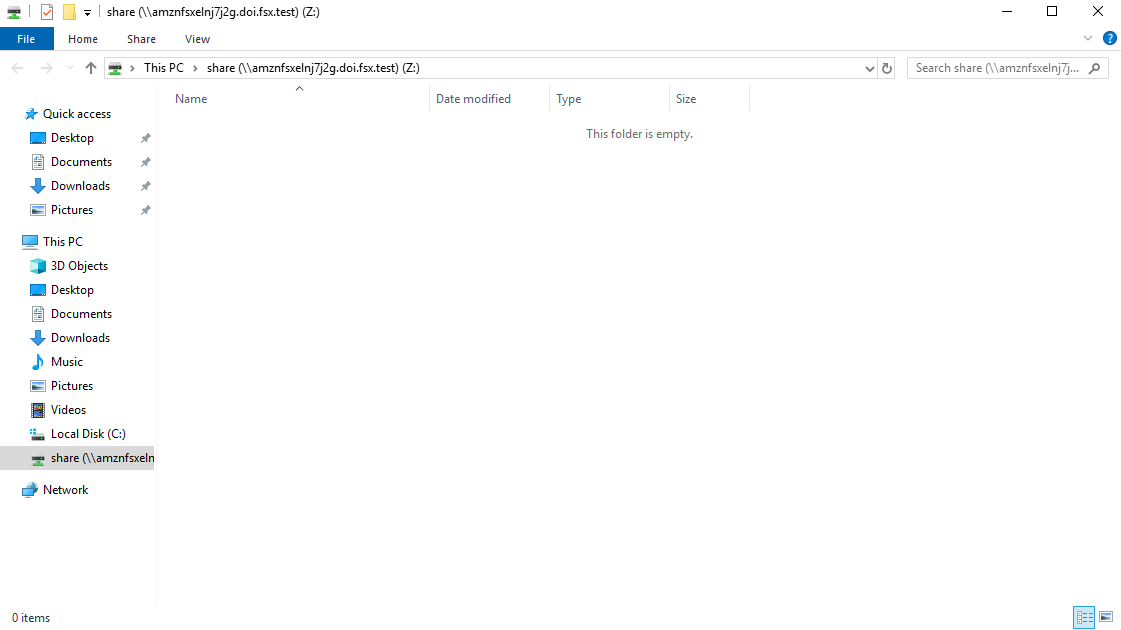Screen dimensions: 1121x630
Task: Click the Videos film icon
Action: point(38,410)
